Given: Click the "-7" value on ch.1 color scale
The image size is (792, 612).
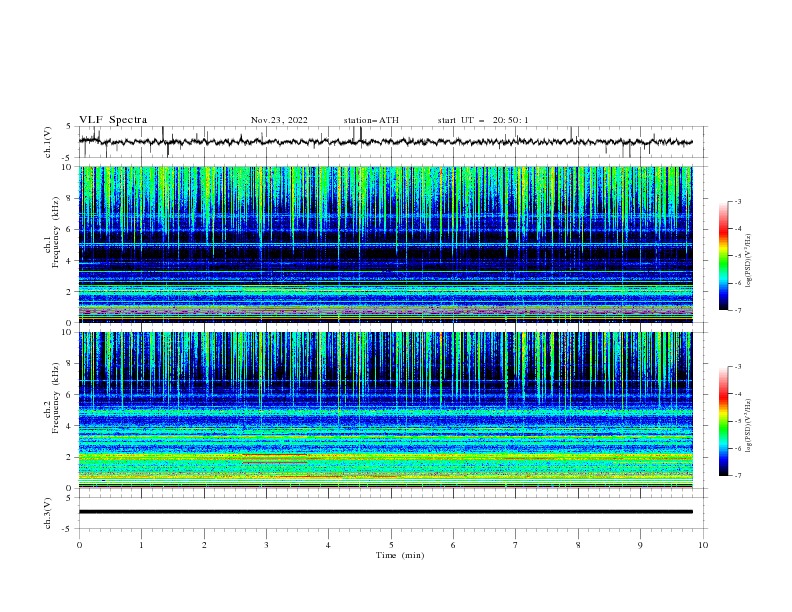Looking at the screenshot, I should coord(738,310).
